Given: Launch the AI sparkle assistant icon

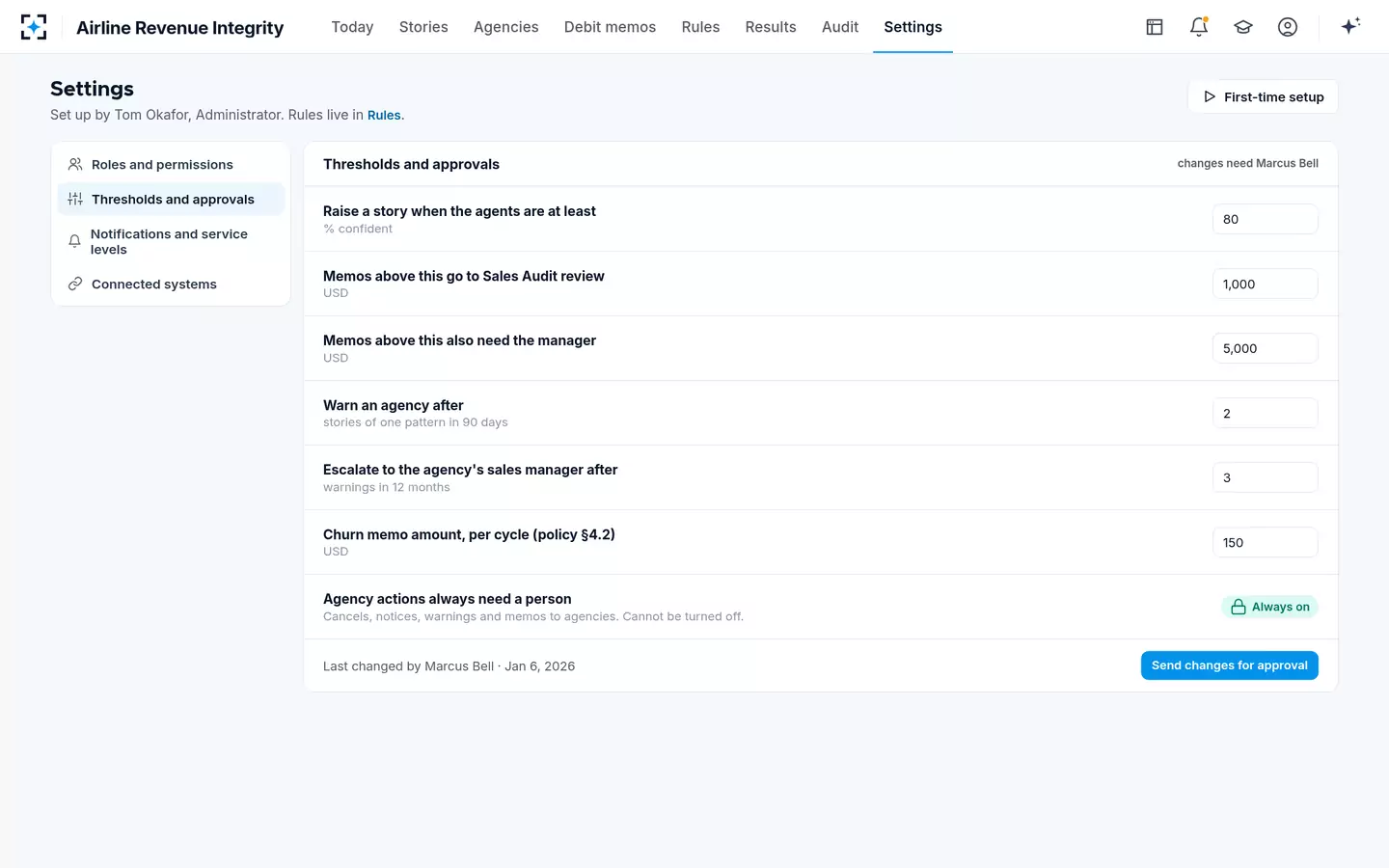Looking at the screenshot, I should click(1350, 26).
